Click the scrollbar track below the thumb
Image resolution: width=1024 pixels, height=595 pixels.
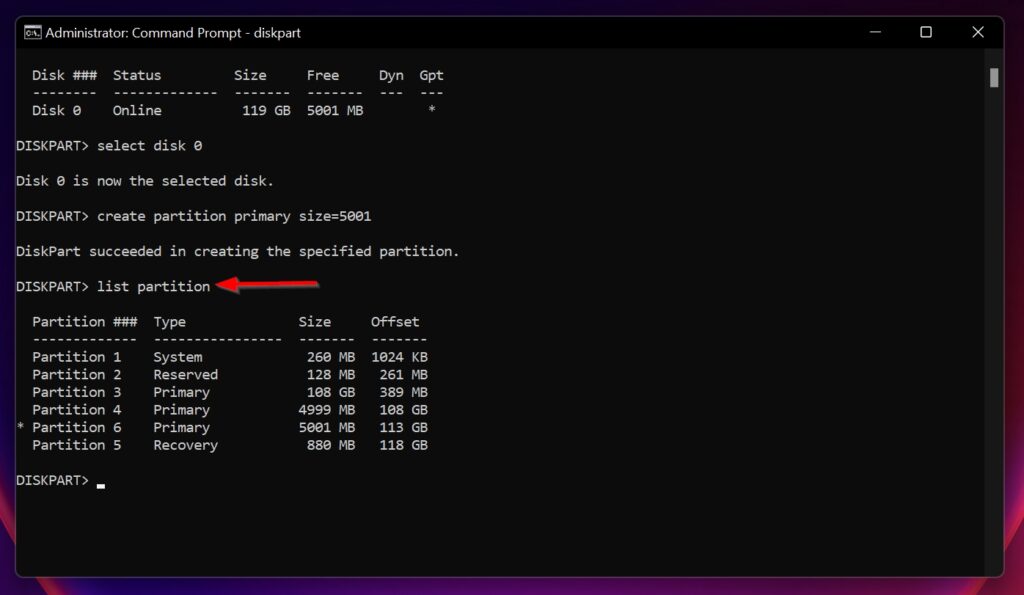click(x=993, y=300)
